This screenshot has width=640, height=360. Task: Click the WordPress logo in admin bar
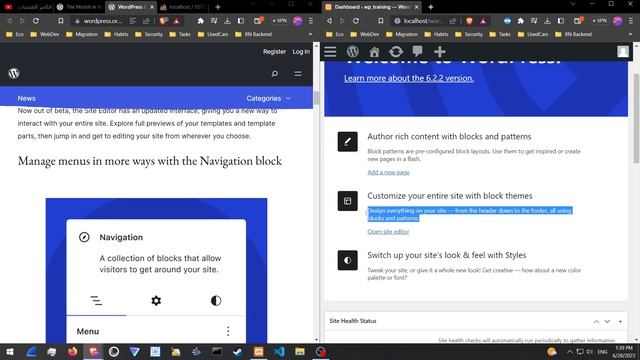click(353, 52)
